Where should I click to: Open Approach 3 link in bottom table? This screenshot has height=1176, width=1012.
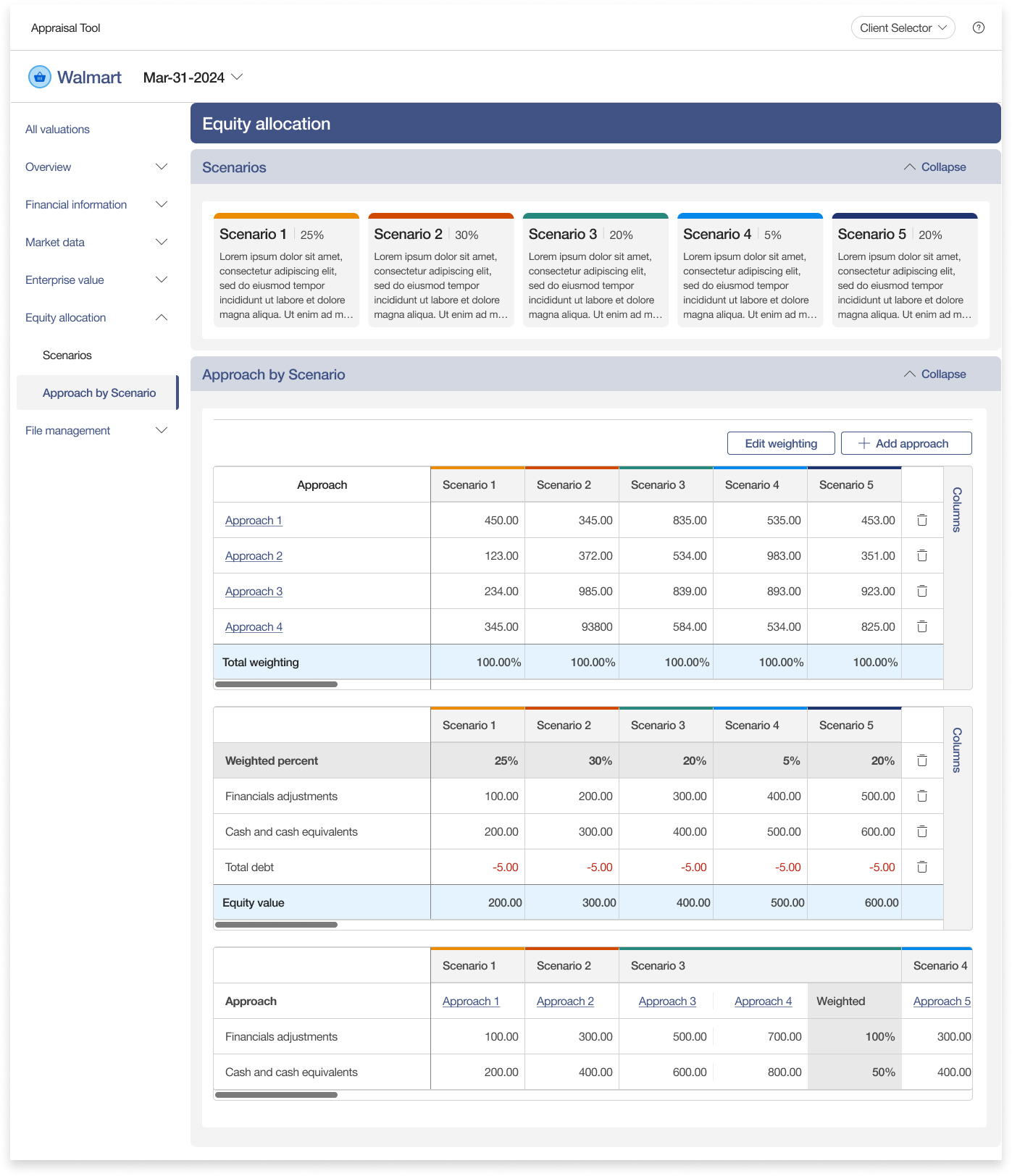[667, 1001]
